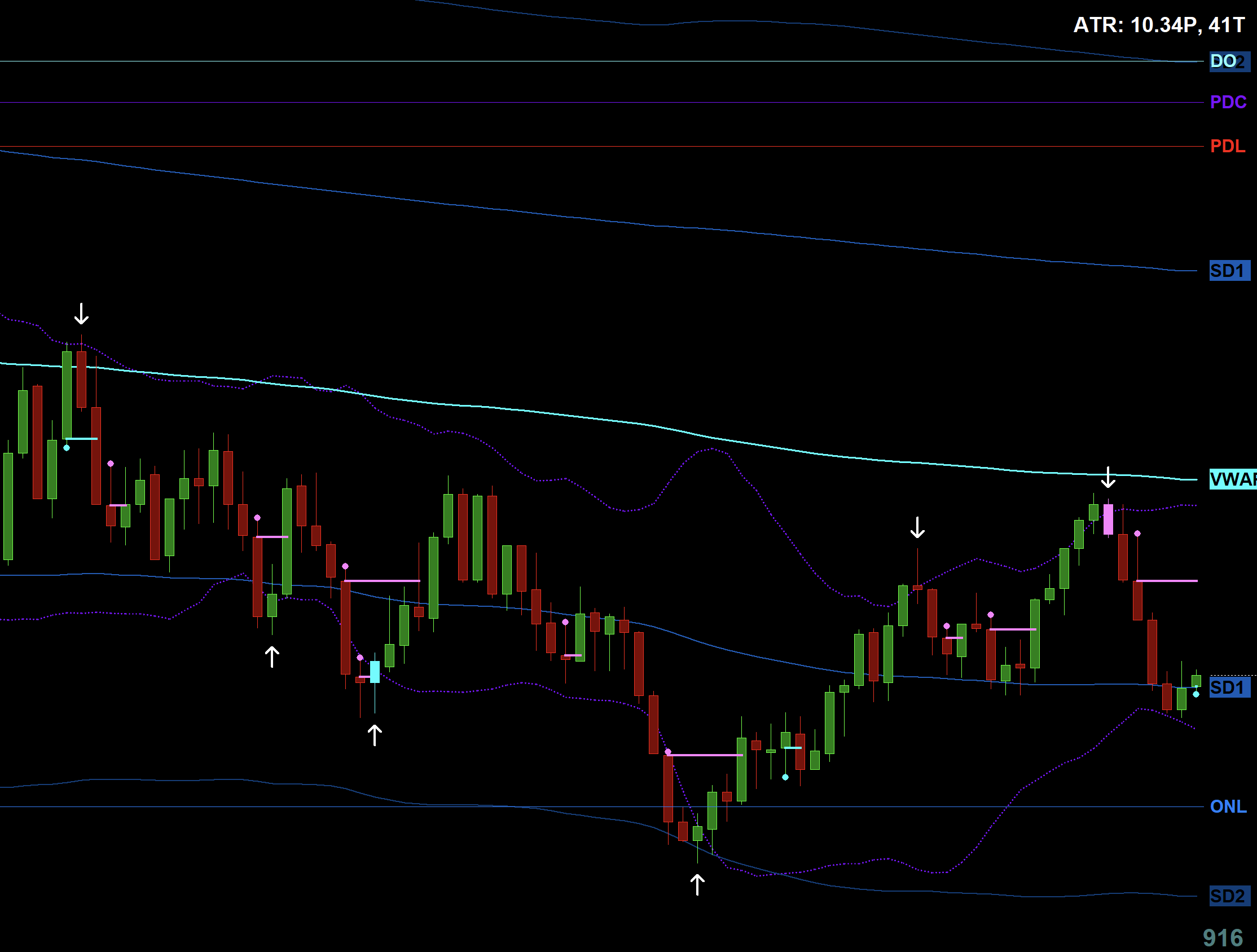Select the cyan VWAP label
The width and height of the screenshot is (1257, 952).
1232,479
